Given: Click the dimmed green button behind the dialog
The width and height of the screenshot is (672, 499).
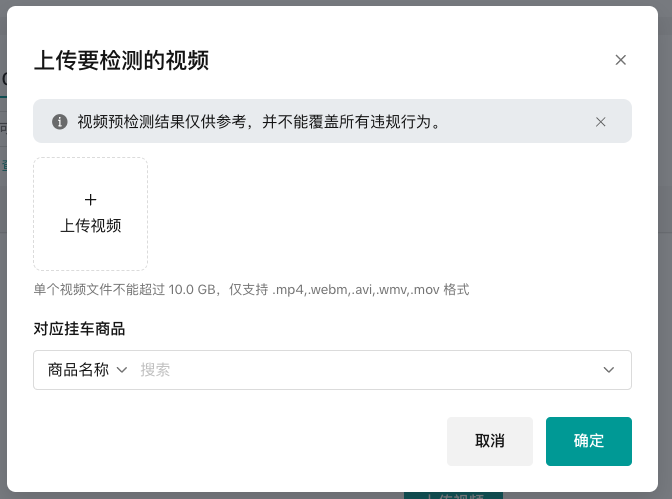Looking at the screenshot, I should (x=452, y=495).
